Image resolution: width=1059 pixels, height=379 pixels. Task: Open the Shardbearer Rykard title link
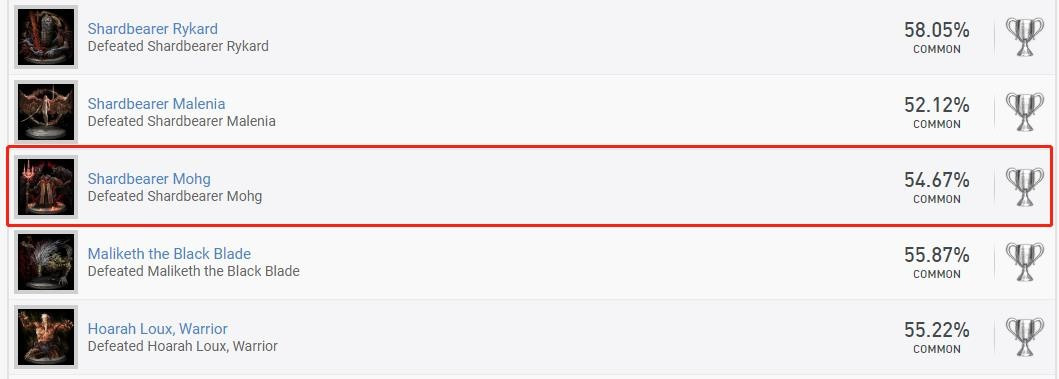click(153, 29)
